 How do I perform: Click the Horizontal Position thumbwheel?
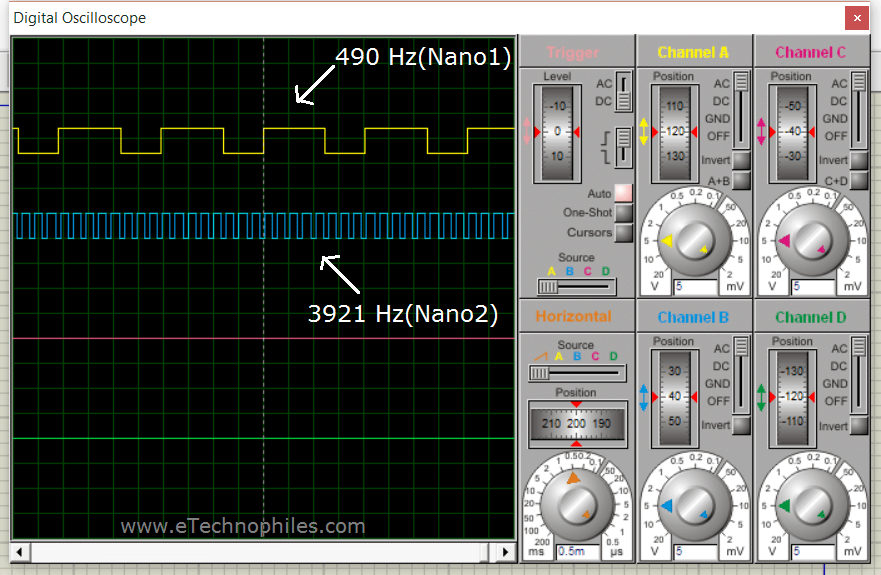(577, 424)
